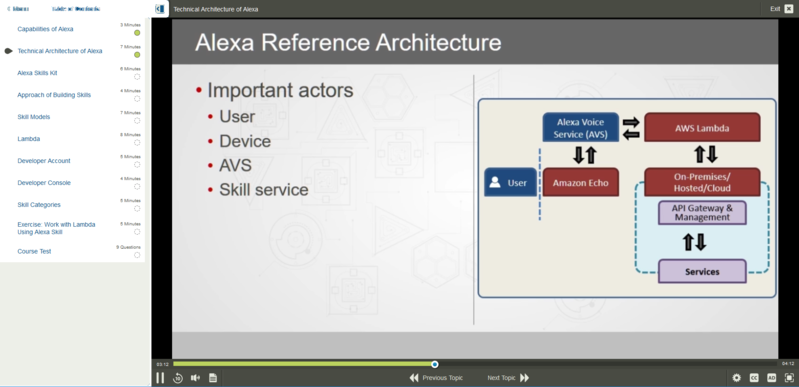The width and height of the screenshot is (799, 387).
Task: Rewind 10 seconds with the replay icon
Action: 178,378
